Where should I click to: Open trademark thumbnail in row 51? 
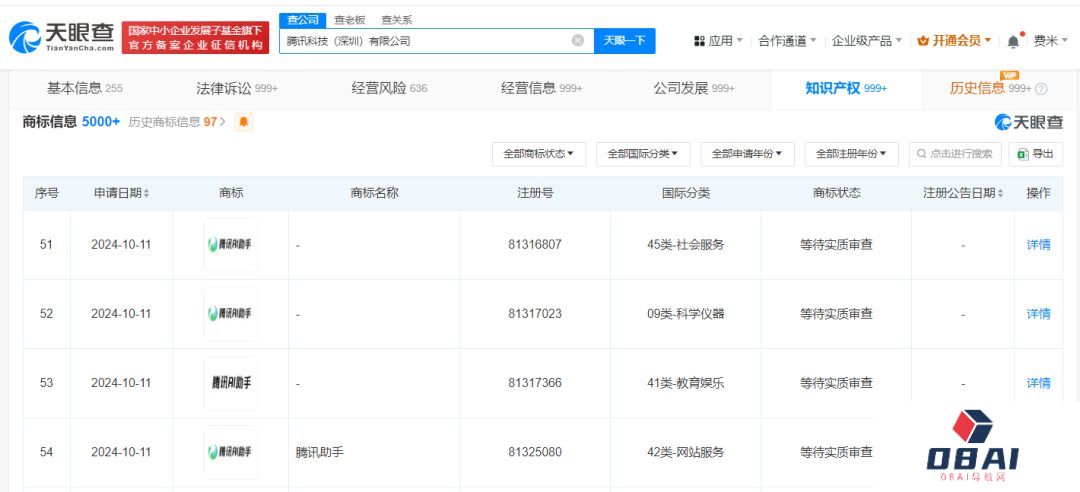pos(230,245)
